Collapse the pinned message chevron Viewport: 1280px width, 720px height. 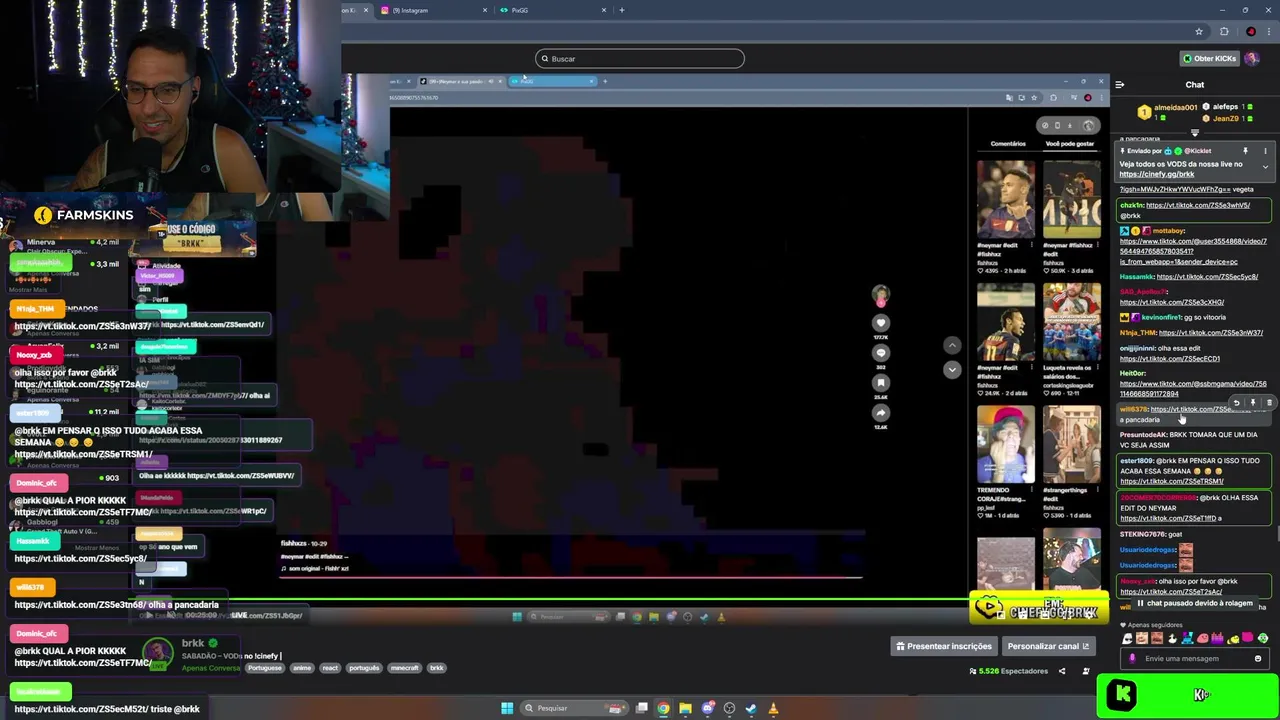1265,167
